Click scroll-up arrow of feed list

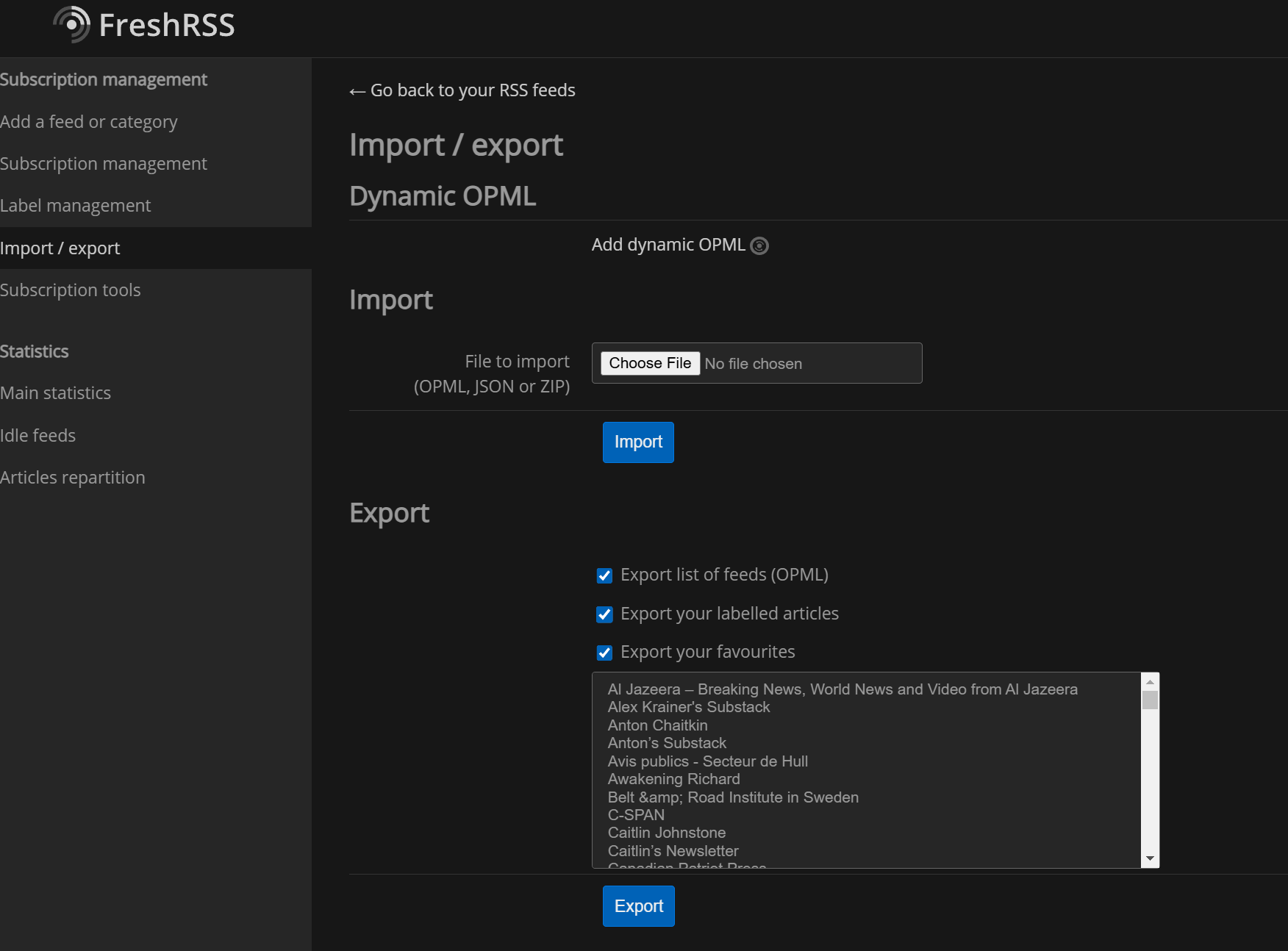click(1150, 682)
